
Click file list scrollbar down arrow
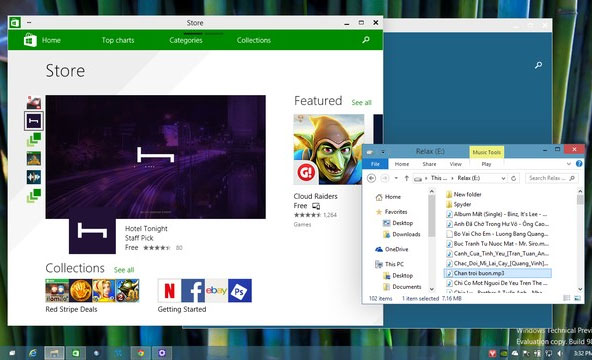[580, 289]
